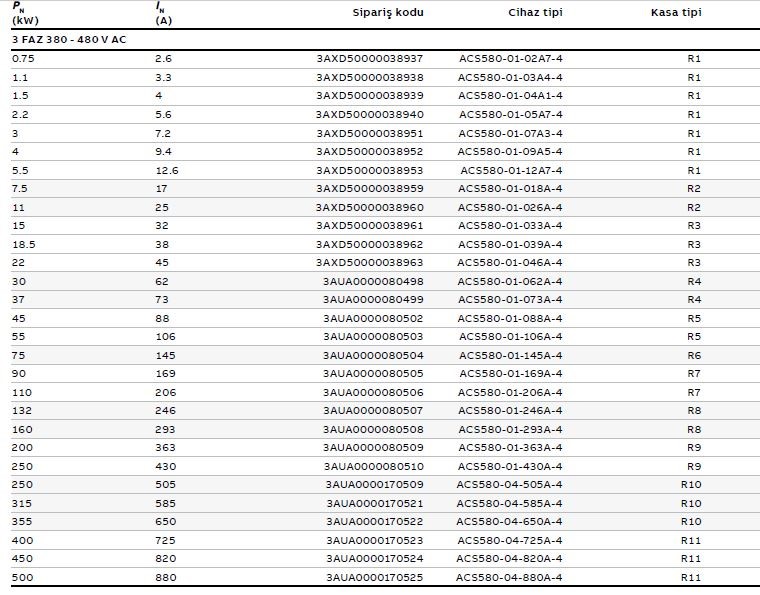Image resolution: width=760 pixels, height=595 pixels.
Task: Click order code 3AUA0000080509
Action: [373, 448]
